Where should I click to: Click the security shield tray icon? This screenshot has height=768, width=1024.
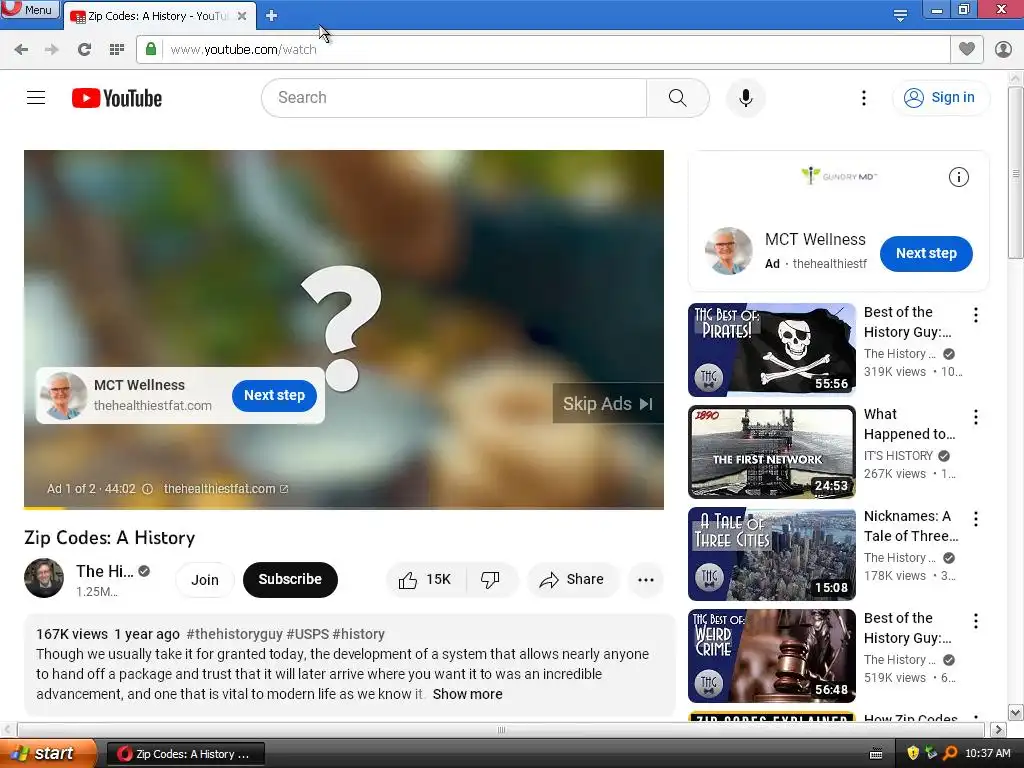tap(913, 753)
